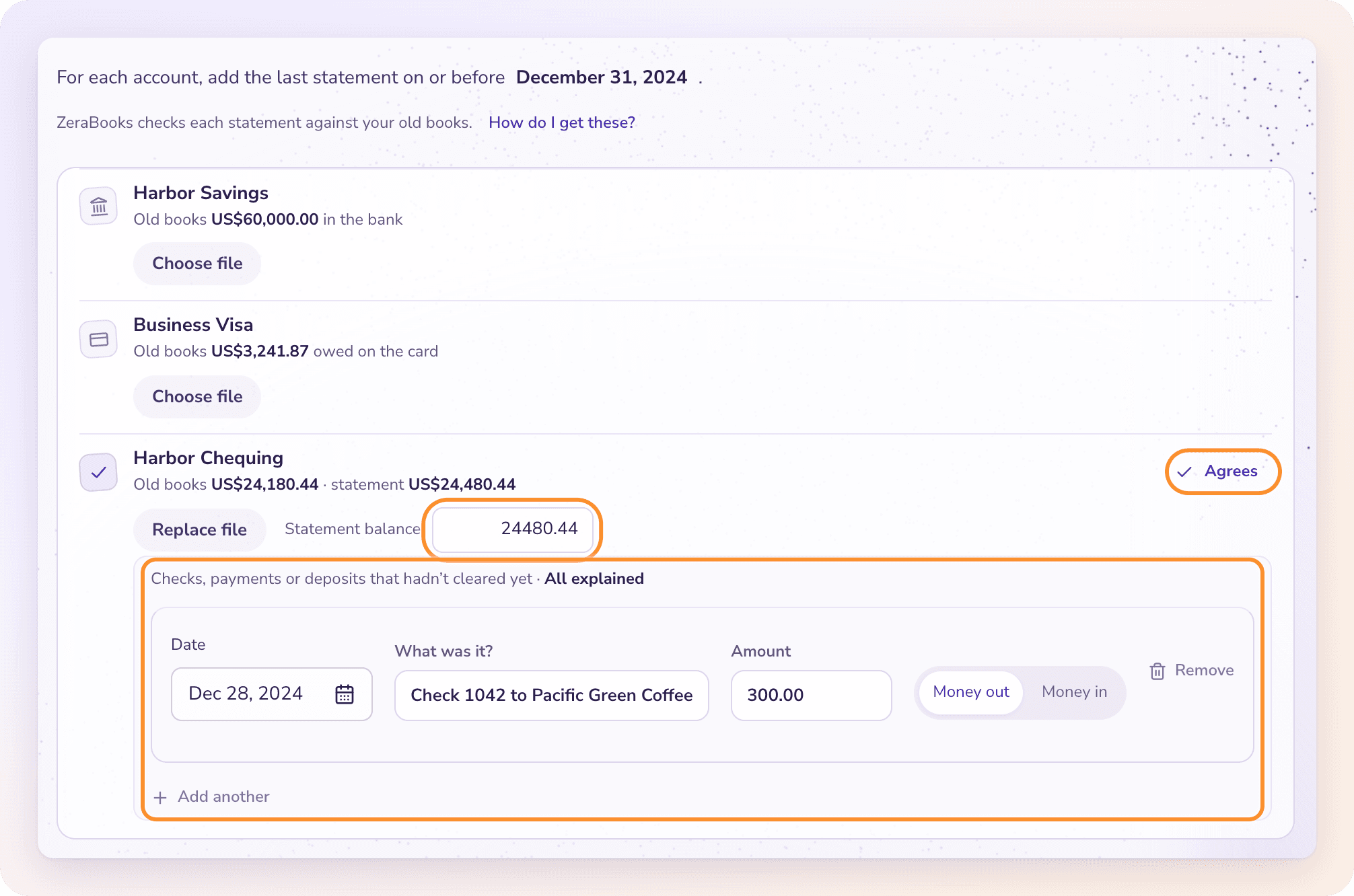
Task: Click the Harbor Savings bank icon
Action: (99, 206)
